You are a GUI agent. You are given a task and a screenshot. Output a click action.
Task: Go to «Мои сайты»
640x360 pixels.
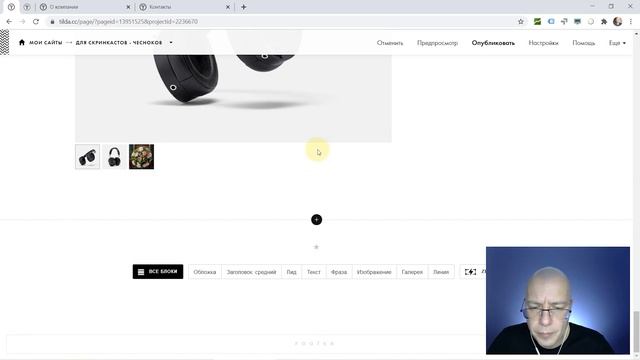click(x=45, y=42)
